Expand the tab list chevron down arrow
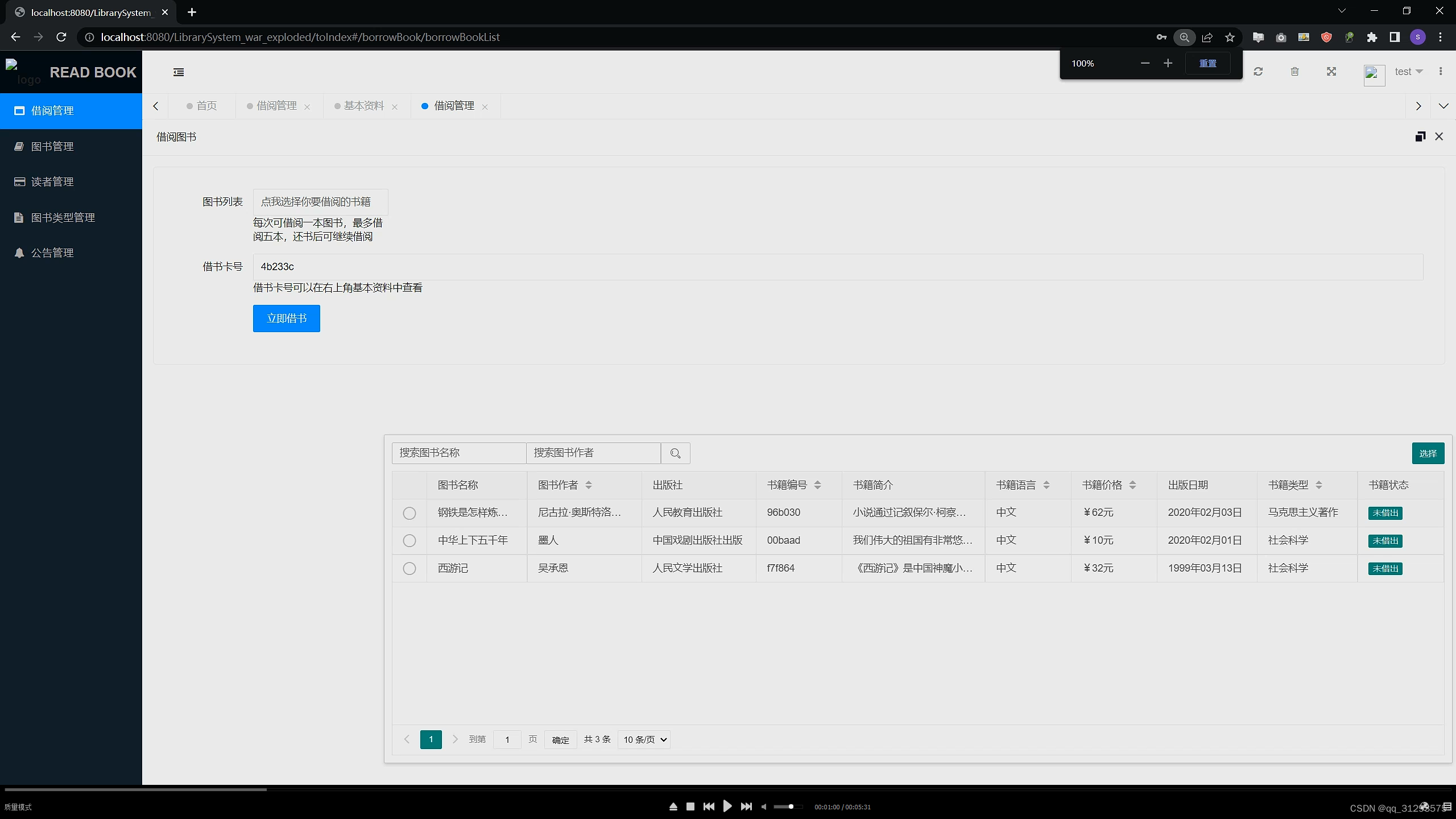 pyautogui.click(x=1443, y=106)
